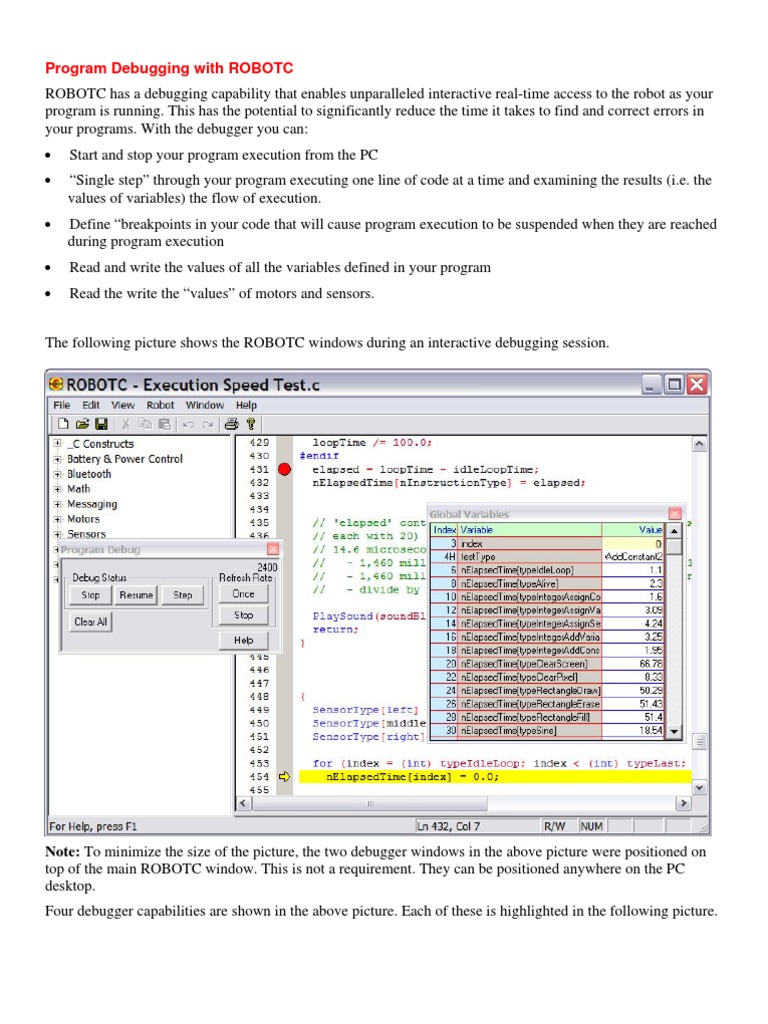The height and width of the screenshot is (1024, 768).
Task: Select the nElapsedTime(typeAlive) row
Action: pos(547,583)
